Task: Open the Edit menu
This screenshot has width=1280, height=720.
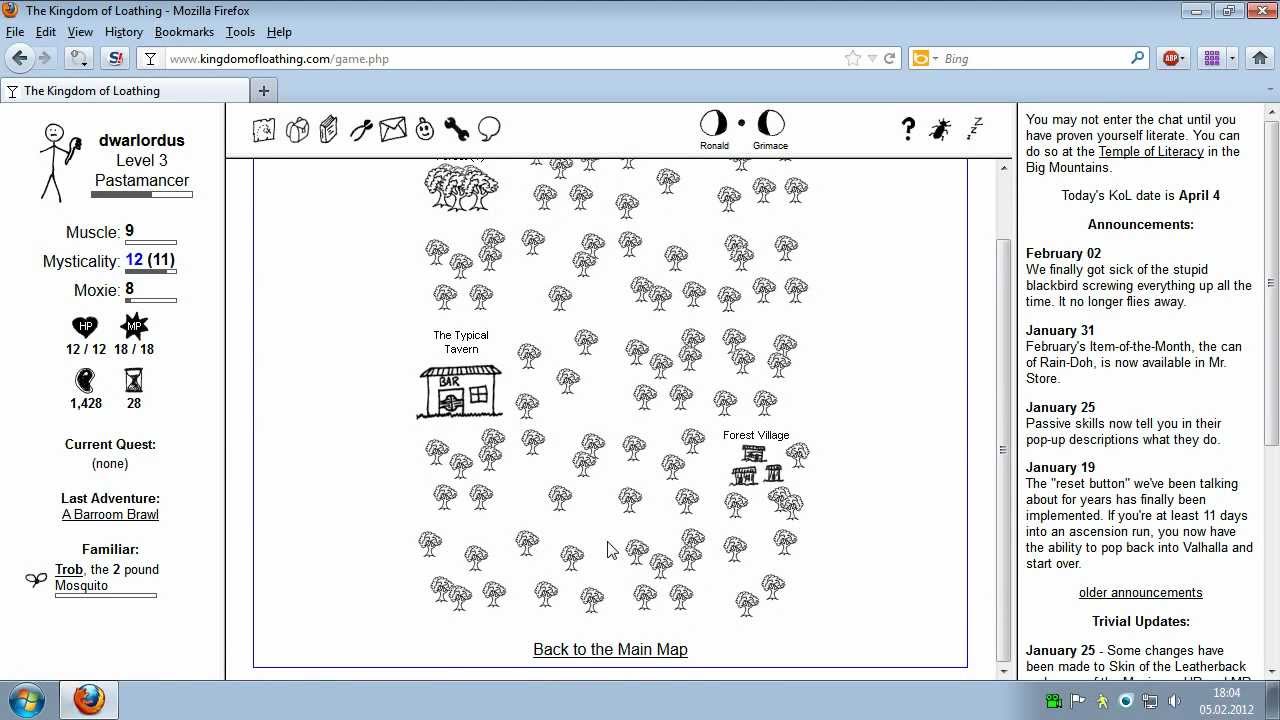Action: [46, 32]
